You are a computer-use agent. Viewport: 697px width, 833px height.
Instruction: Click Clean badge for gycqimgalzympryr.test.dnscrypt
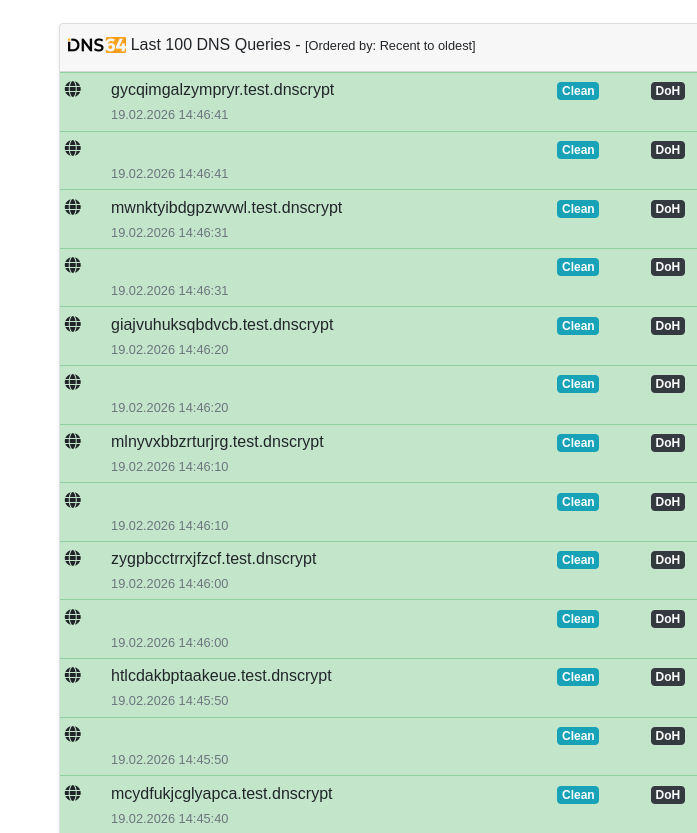click(x=577, y=91)
